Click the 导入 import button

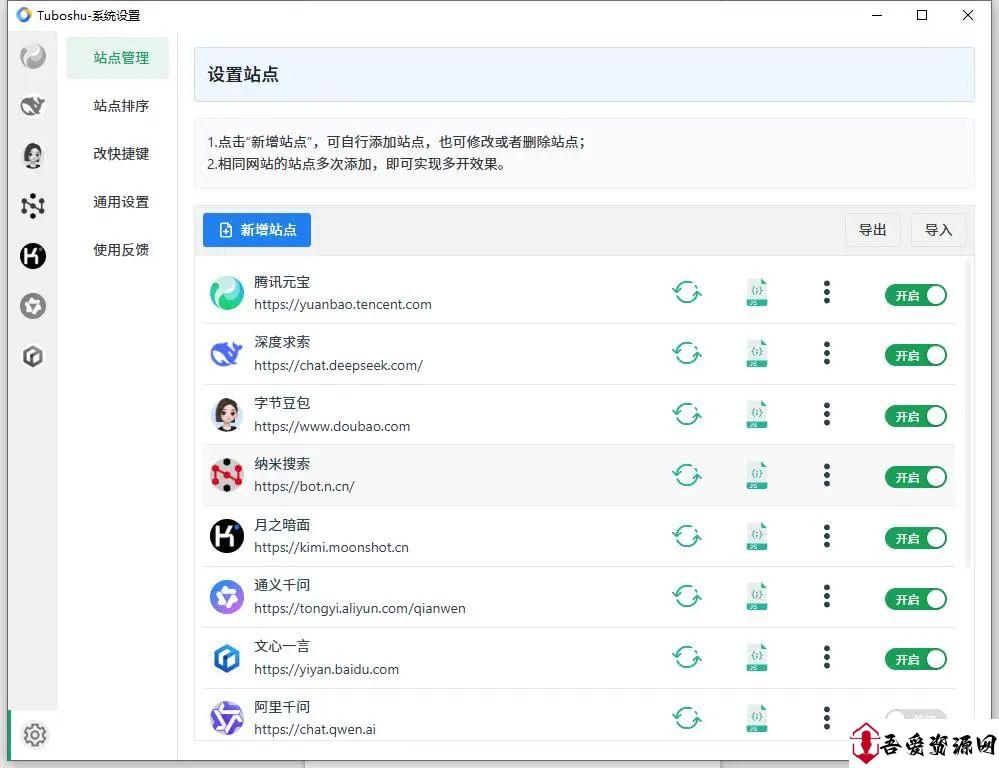coord(938,229)
